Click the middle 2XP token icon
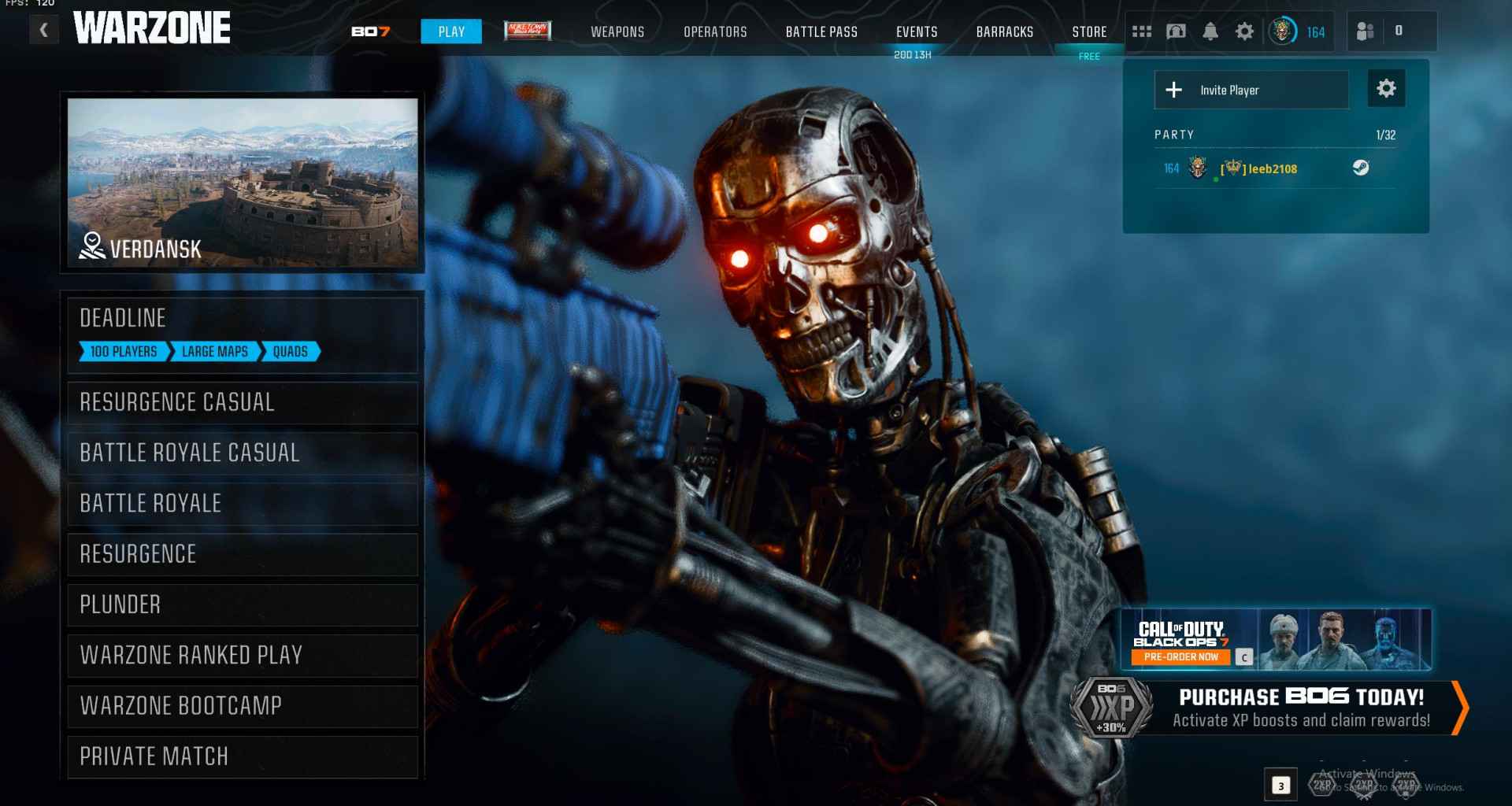Image resolution: width=1512 pixels, height=806 pixels. (x=1365, y=785)
